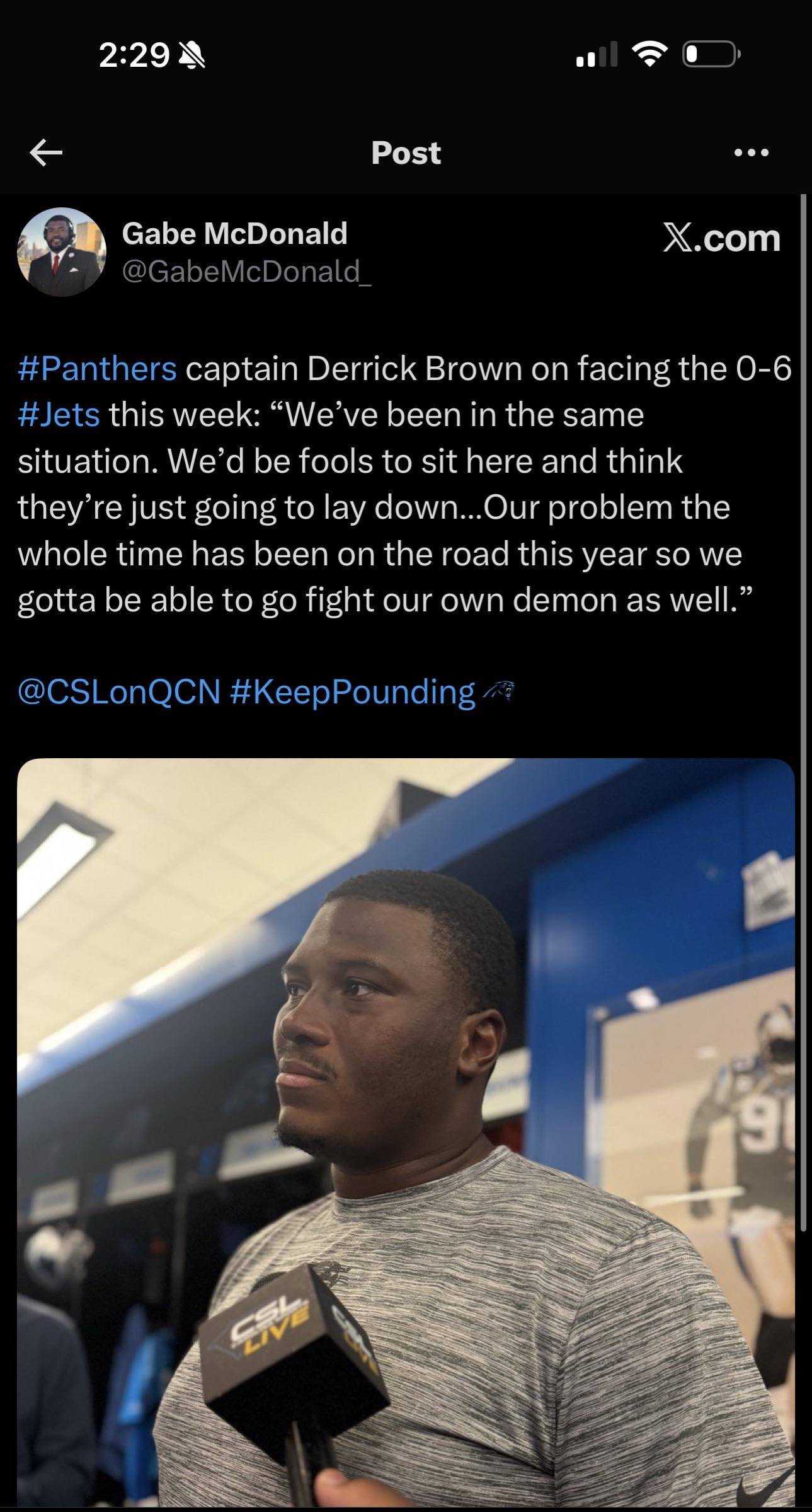Tap the battery indicator in status bar
The height and width of the screenshot is (1512, 812).
coord(711,55)
